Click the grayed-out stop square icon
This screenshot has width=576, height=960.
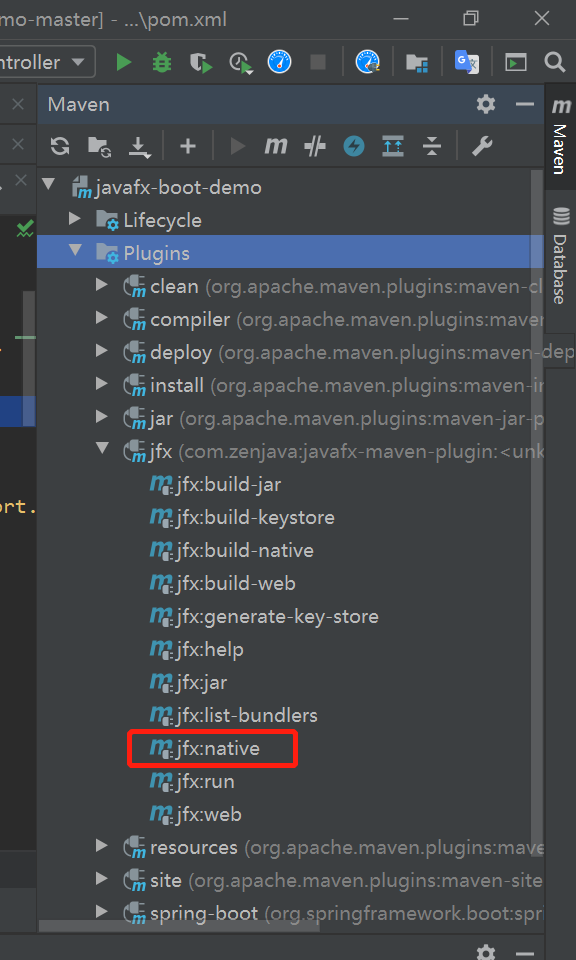tap(318, 62)
